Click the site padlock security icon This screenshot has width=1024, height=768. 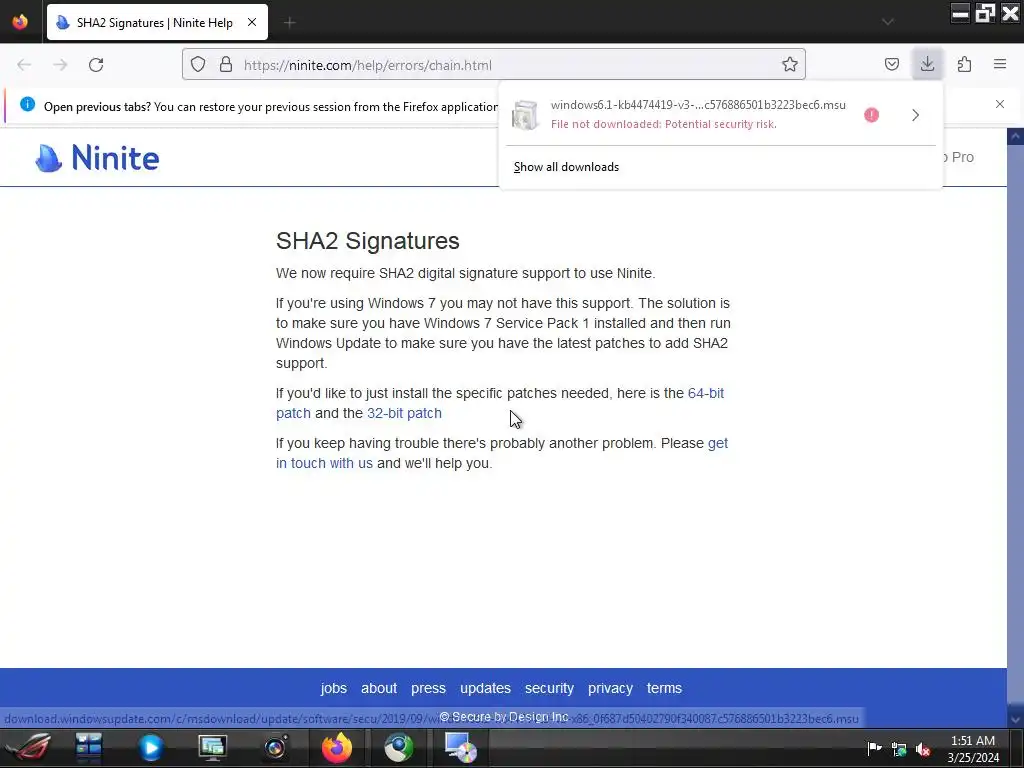pyautogui.click(x=226, y=64)
